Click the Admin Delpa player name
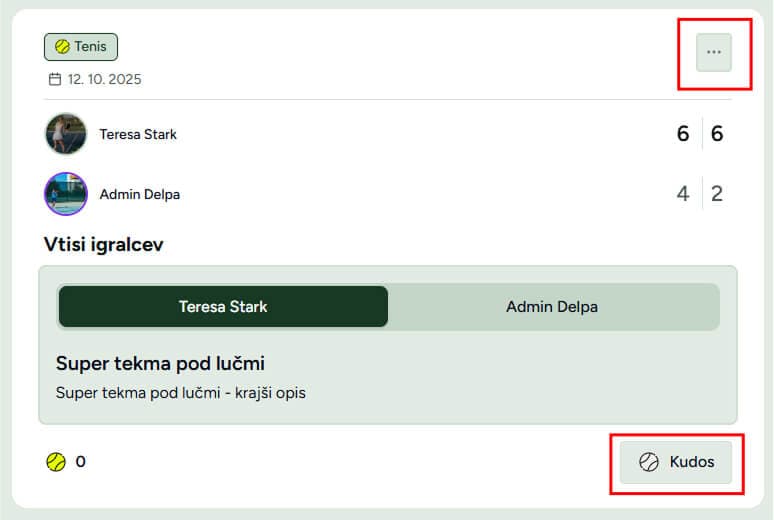Screen dimensions: 774x520 pos(140,195)
